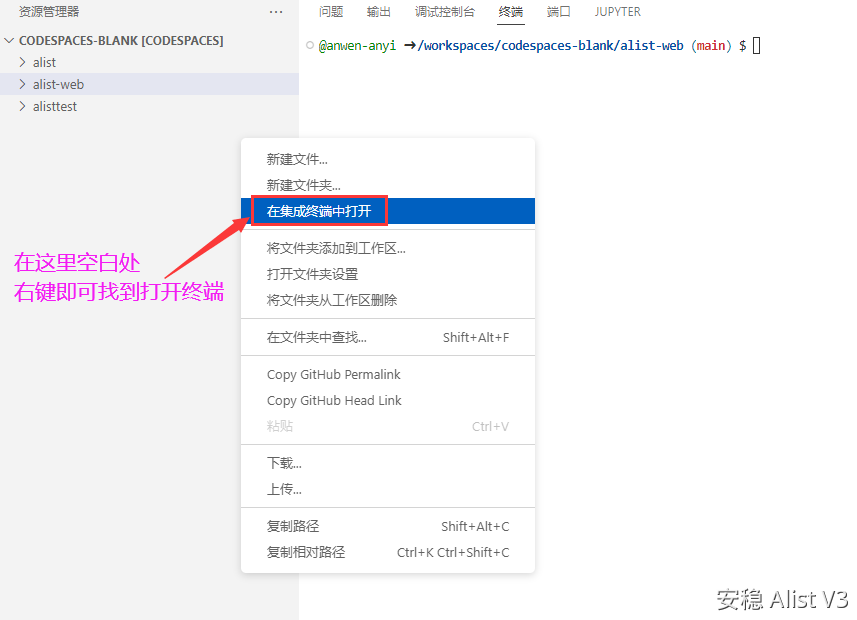Expand the alist-web folder
Screen dimensions: 857x620
[x=58, y=85]
